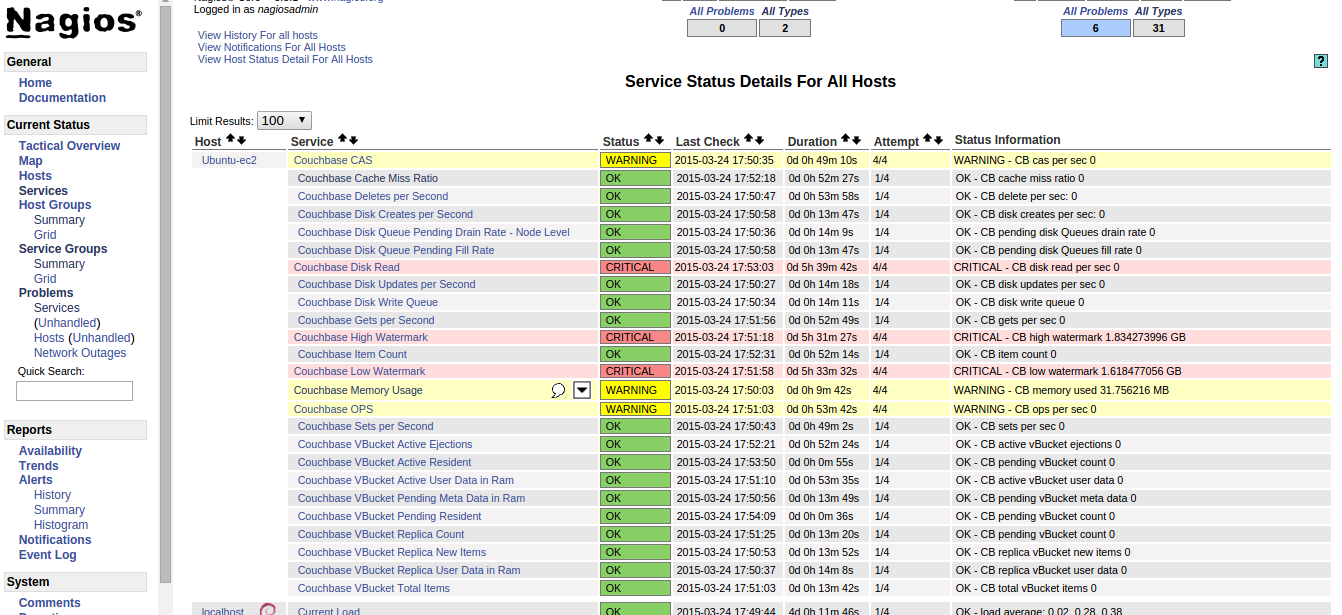Click the service All Problems count 6
The width and height of the screenshot is (1342, 615).
tap(1096, 28)
